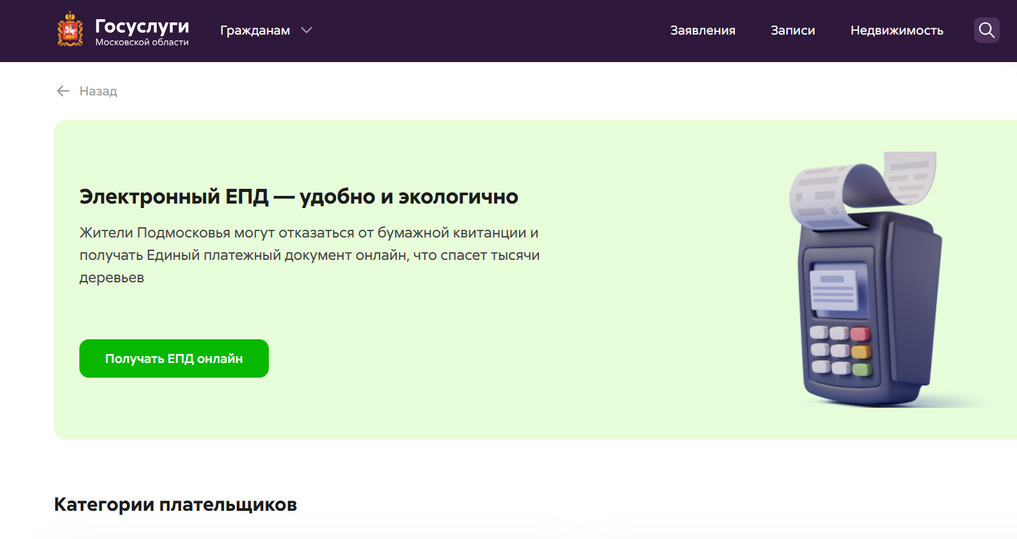
Task: Click heading Электронный ЕПД — удобно и экологично
Action: coord(298,197)
